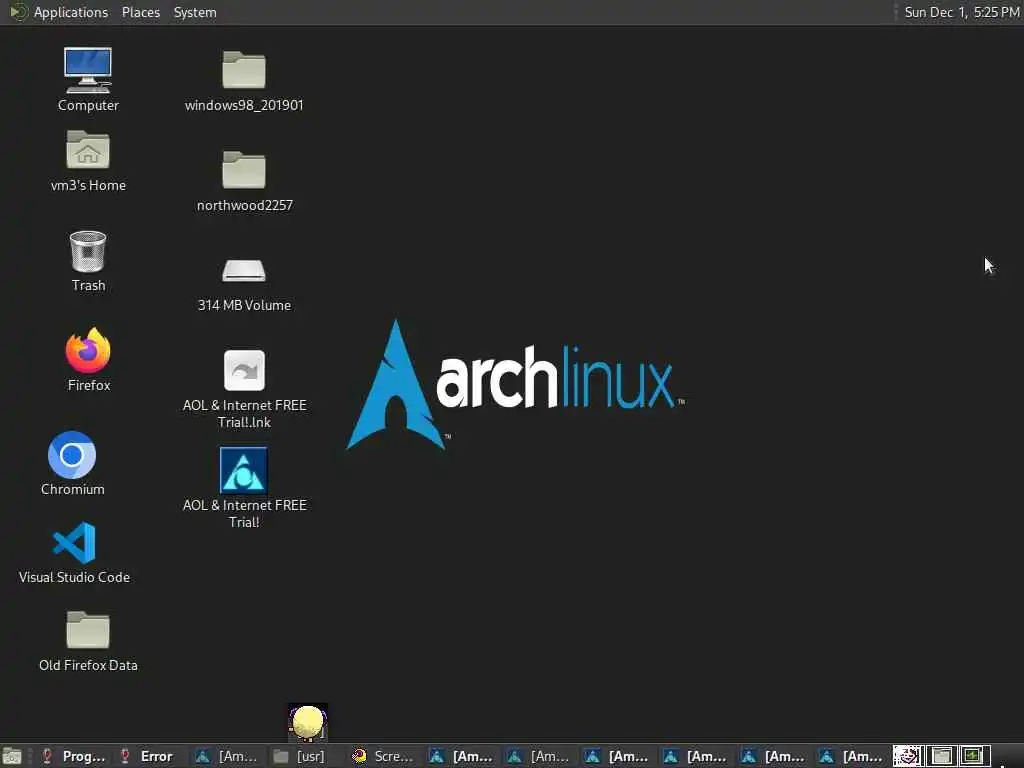Screen dimensions: 1024x768
Task: Open the System menu
Action: click(x=195, y=12)
